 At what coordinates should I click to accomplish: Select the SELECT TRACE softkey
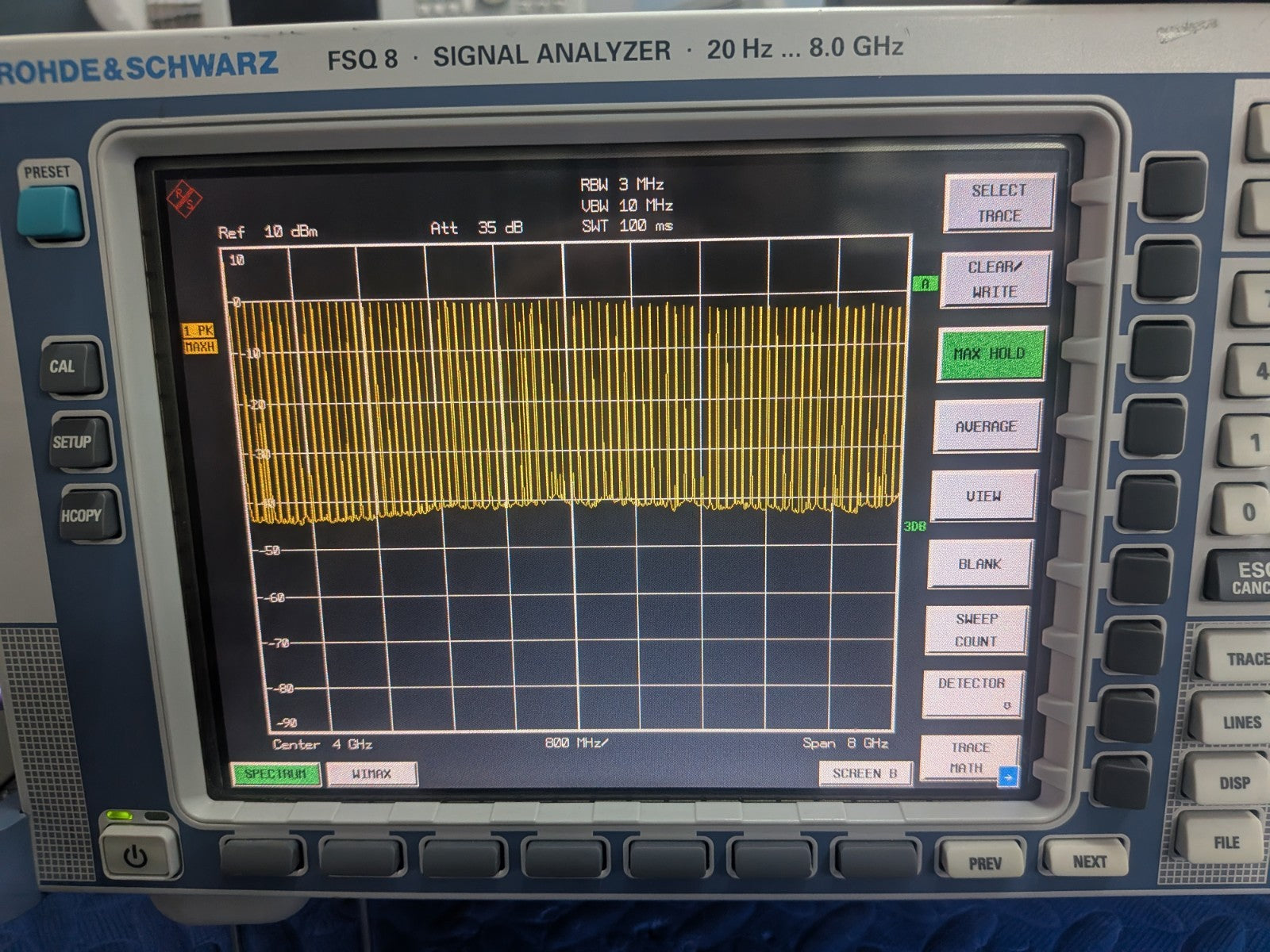999,203
